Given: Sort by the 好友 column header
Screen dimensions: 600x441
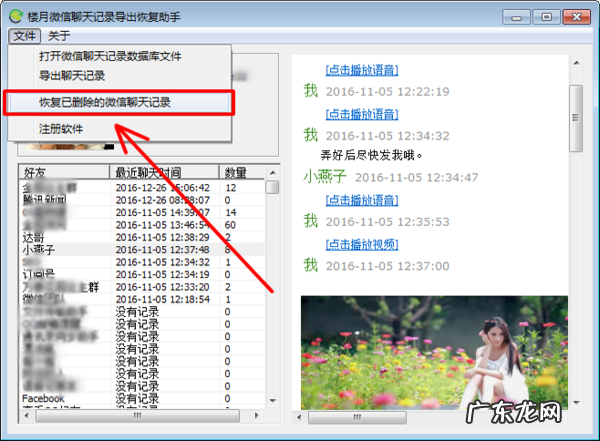Looking at the screenshot, I should (x=64, y=172).
